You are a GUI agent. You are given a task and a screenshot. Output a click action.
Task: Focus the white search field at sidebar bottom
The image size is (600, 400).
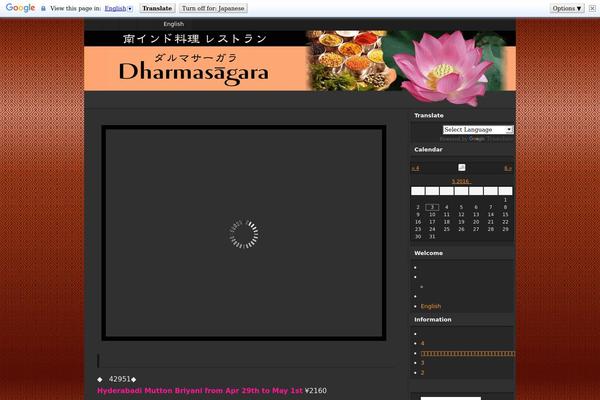coord(451,398)
